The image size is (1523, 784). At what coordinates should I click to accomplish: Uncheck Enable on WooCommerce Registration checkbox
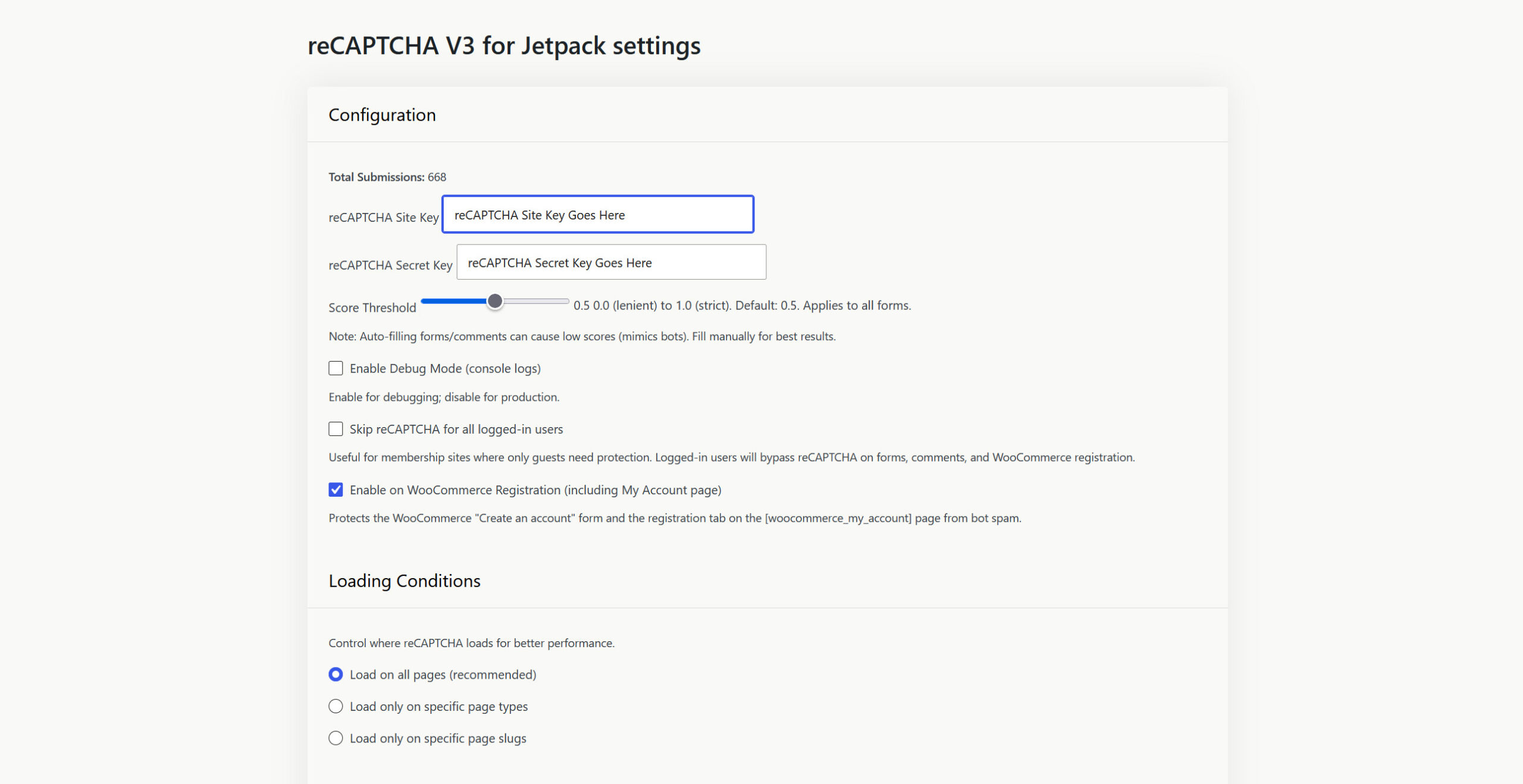pyautogui.click(x=336, y=490)
